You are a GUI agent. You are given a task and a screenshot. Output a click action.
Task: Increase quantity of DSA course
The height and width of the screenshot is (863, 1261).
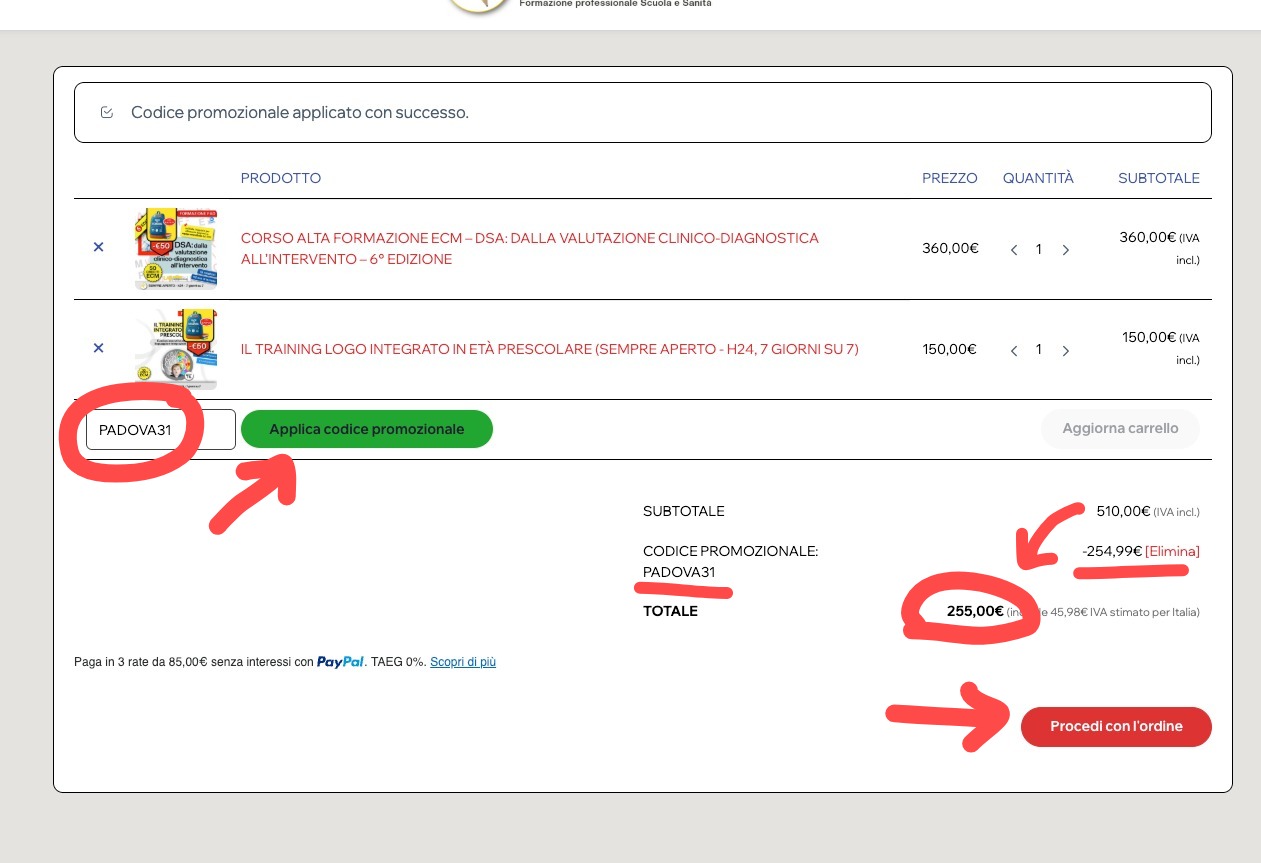click(1065, 250)
